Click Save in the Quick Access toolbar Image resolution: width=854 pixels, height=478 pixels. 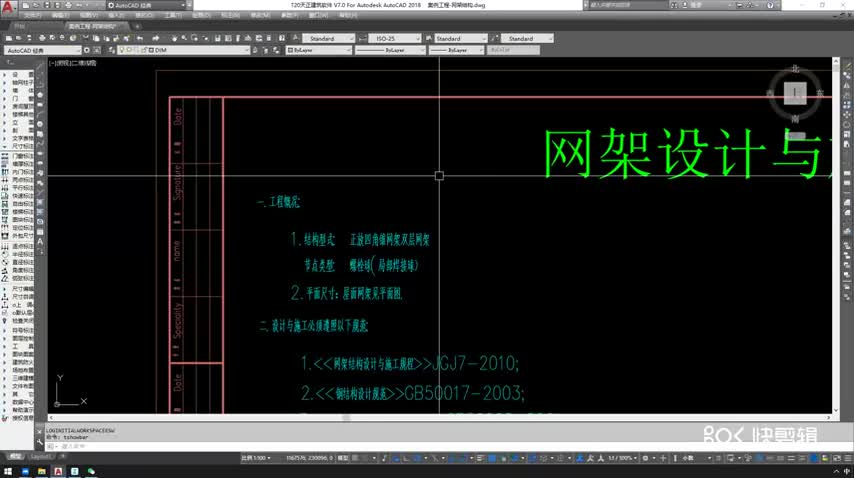[x=47, y=5]
